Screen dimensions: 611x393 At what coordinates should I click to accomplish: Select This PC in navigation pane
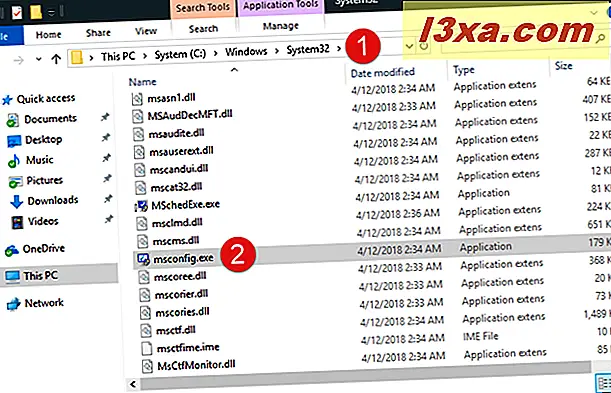coord(40,276)
